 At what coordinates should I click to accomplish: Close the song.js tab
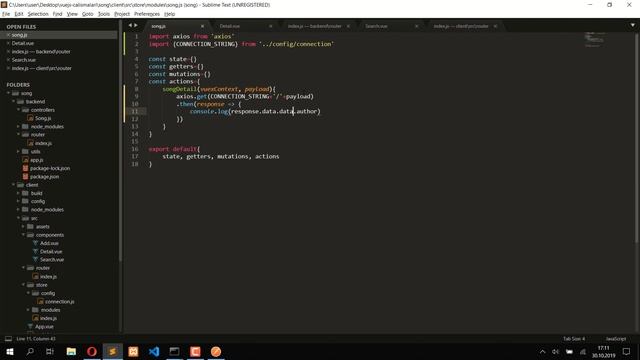pos(202,26)
